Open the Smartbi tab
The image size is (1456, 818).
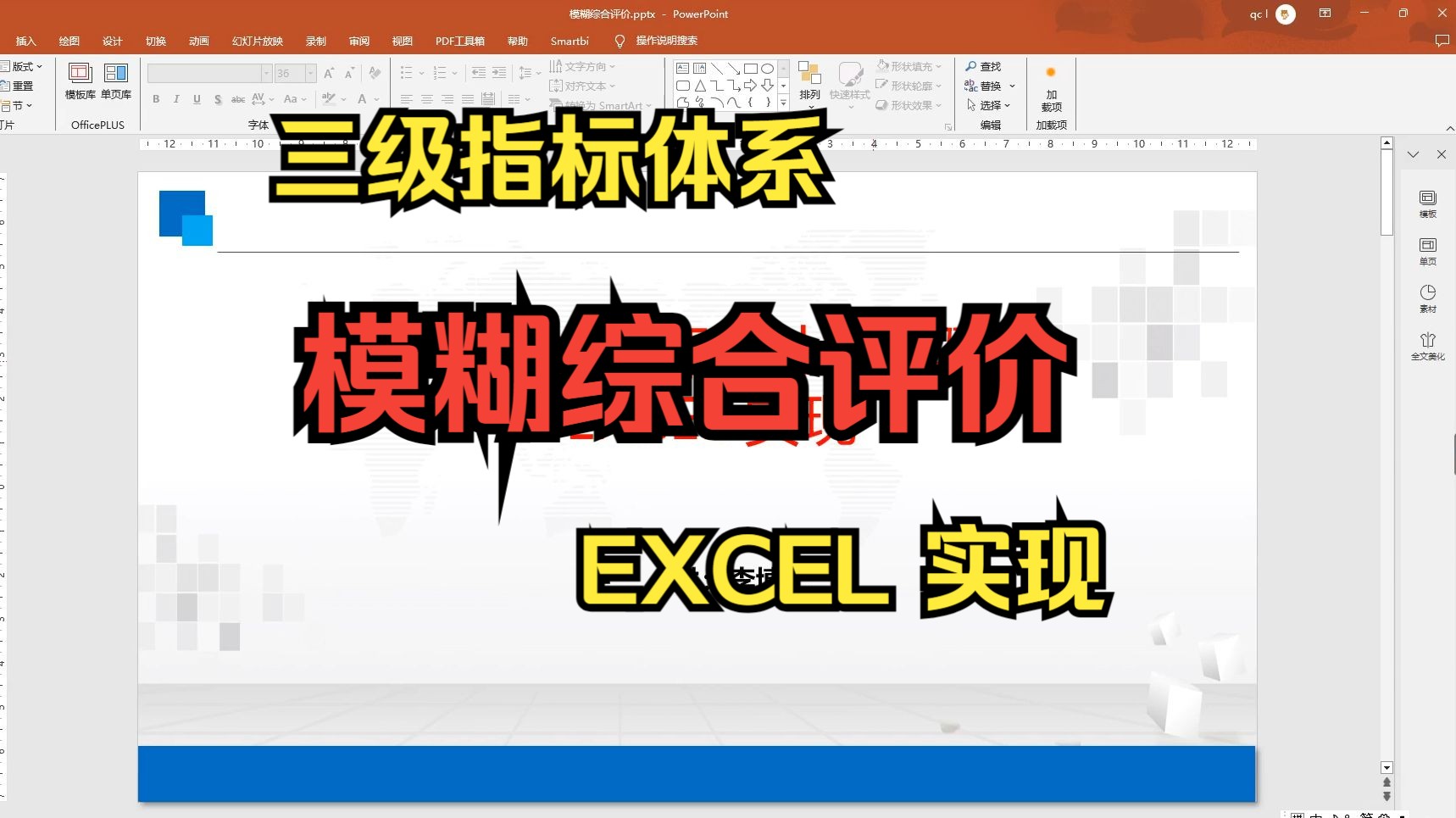tap(570, 41)
